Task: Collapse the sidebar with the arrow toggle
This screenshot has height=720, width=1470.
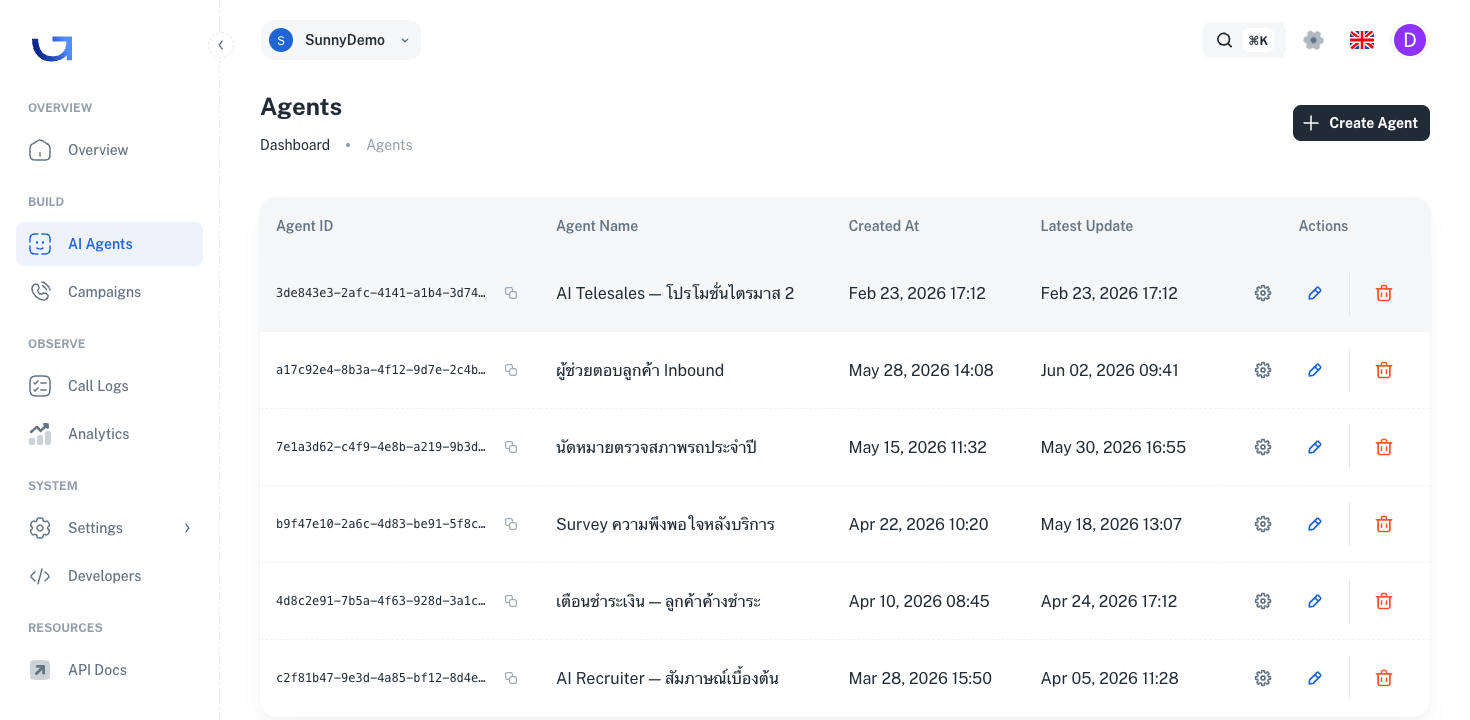Action: [221, 45]
